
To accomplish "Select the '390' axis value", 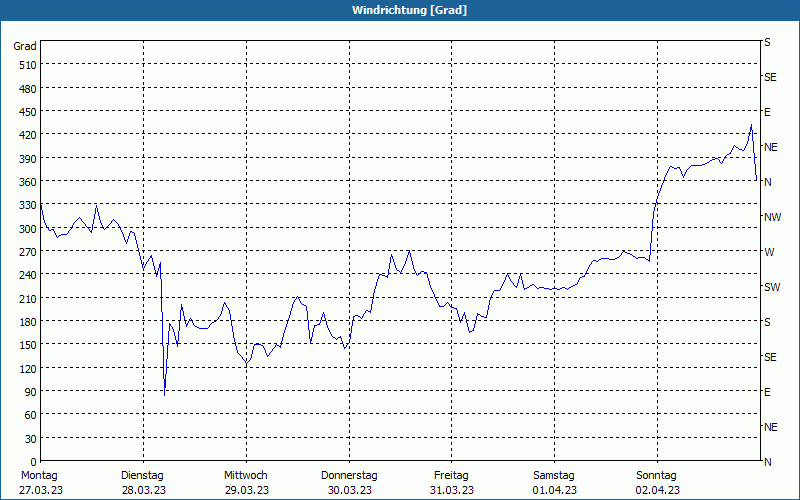I will click(28, 159).
